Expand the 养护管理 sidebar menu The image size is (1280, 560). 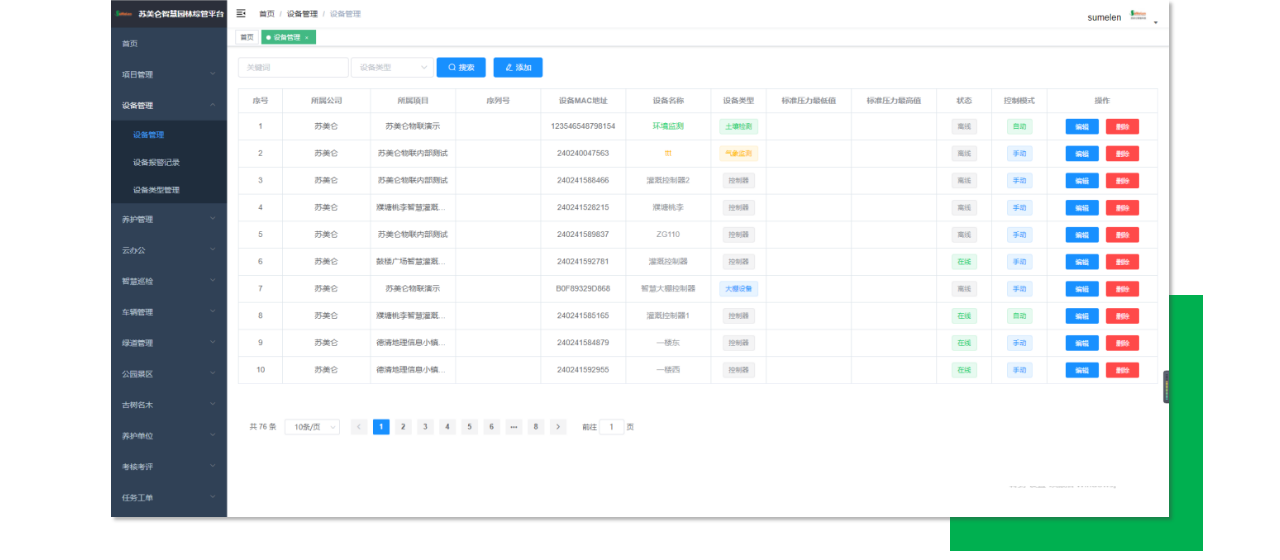(168, 219)
